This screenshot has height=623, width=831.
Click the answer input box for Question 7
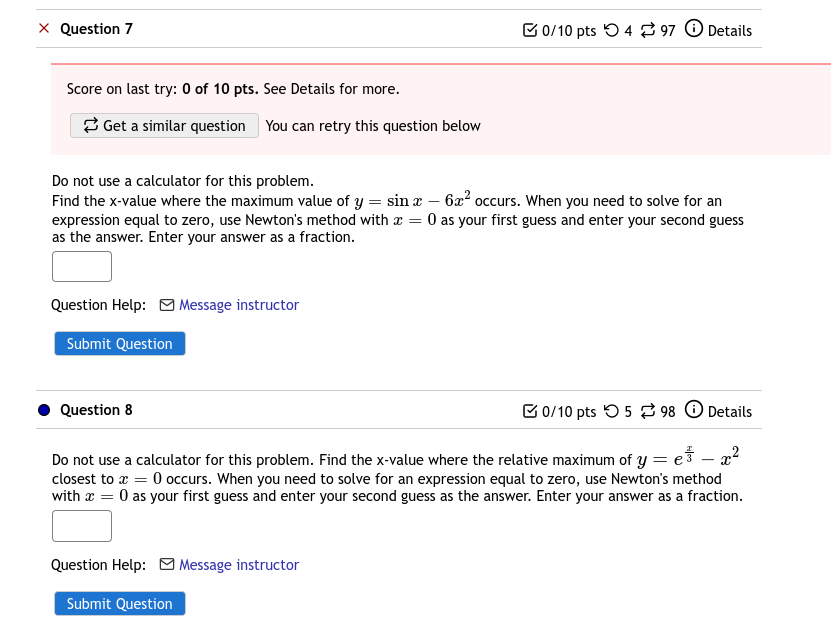click(81, 266)
